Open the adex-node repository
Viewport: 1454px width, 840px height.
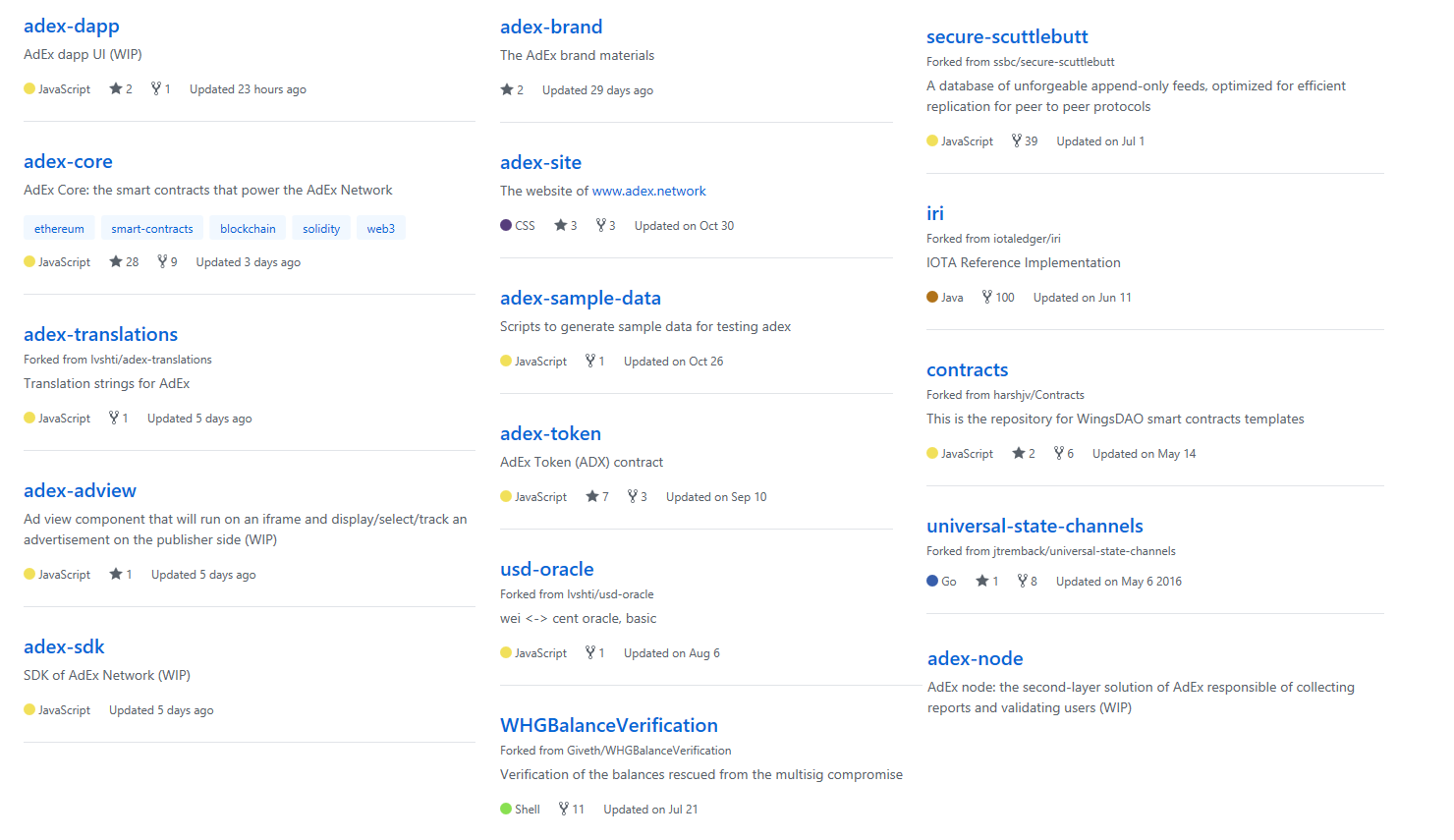(x=975, y=658)
